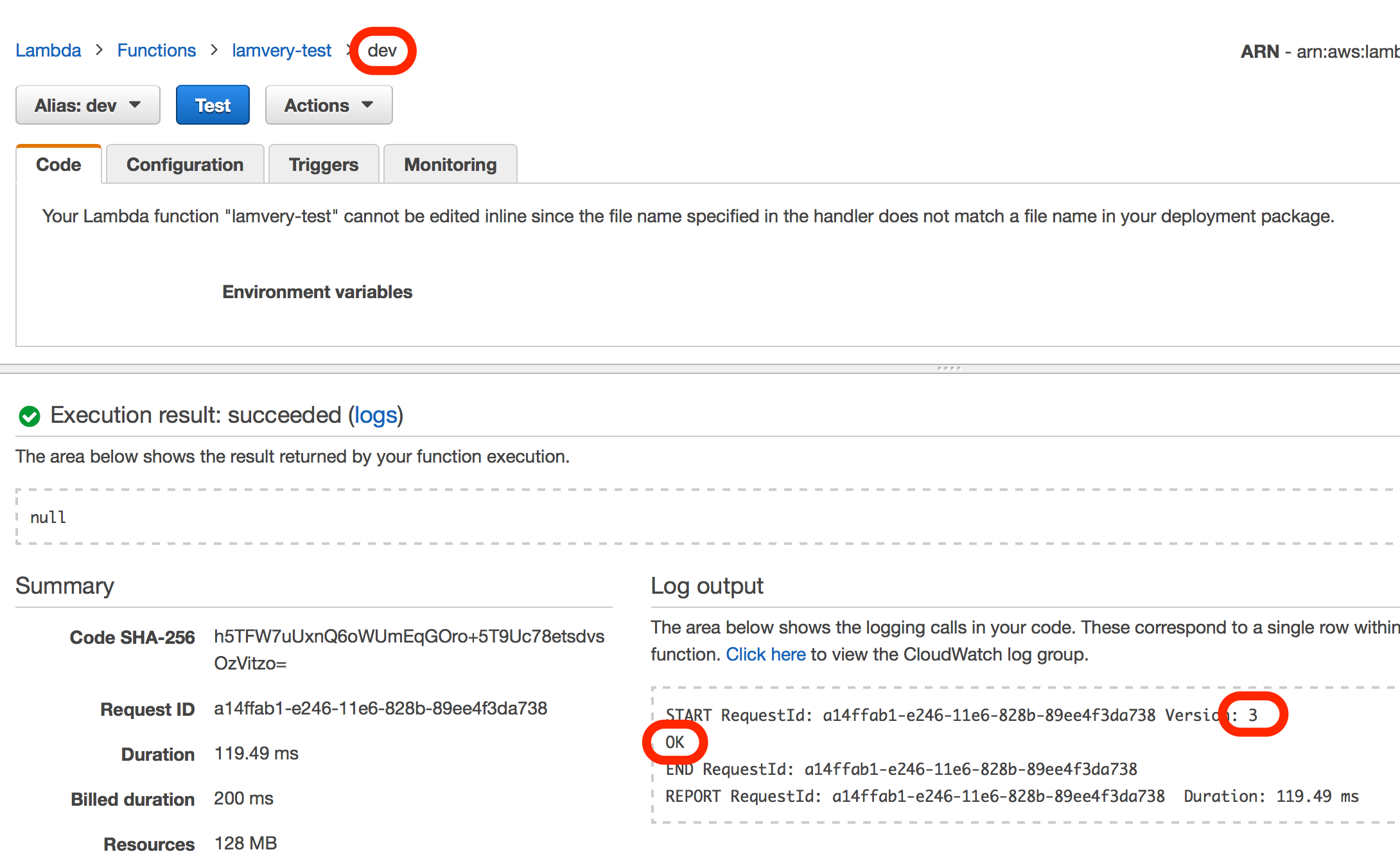Image resolution: width=1400 pixels, height=861 pixels.
Task: Grab the dotted pane resize handle
Action: pos(949,368)
